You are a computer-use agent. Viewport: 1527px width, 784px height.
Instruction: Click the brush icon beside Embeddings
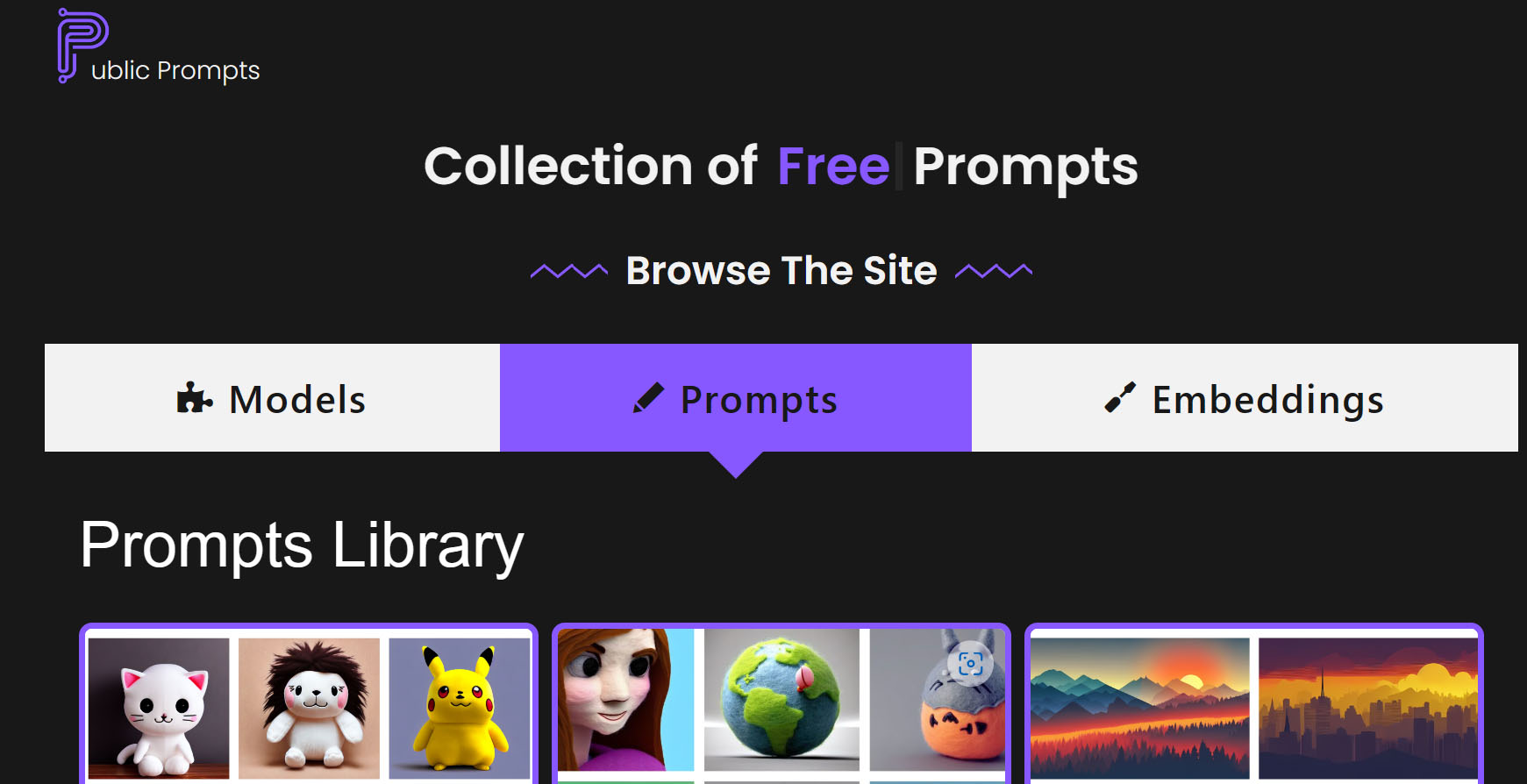coord(1120,398)
